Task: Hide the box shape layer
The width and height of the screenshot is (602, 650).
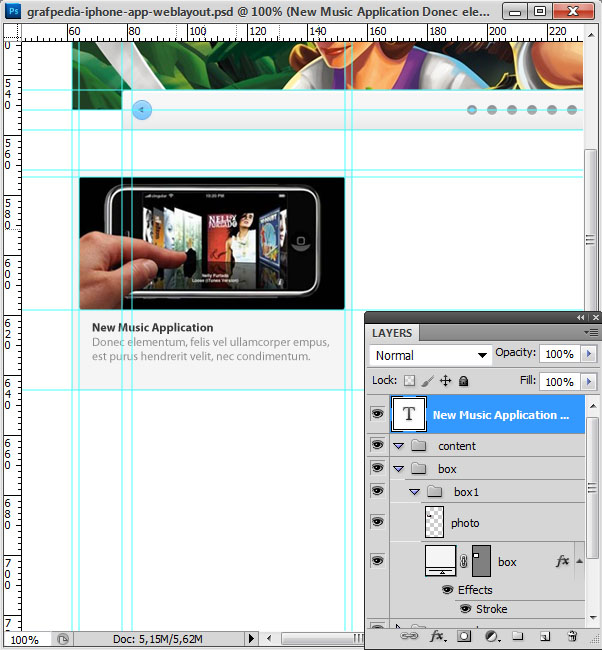Action: coord(377,561)
